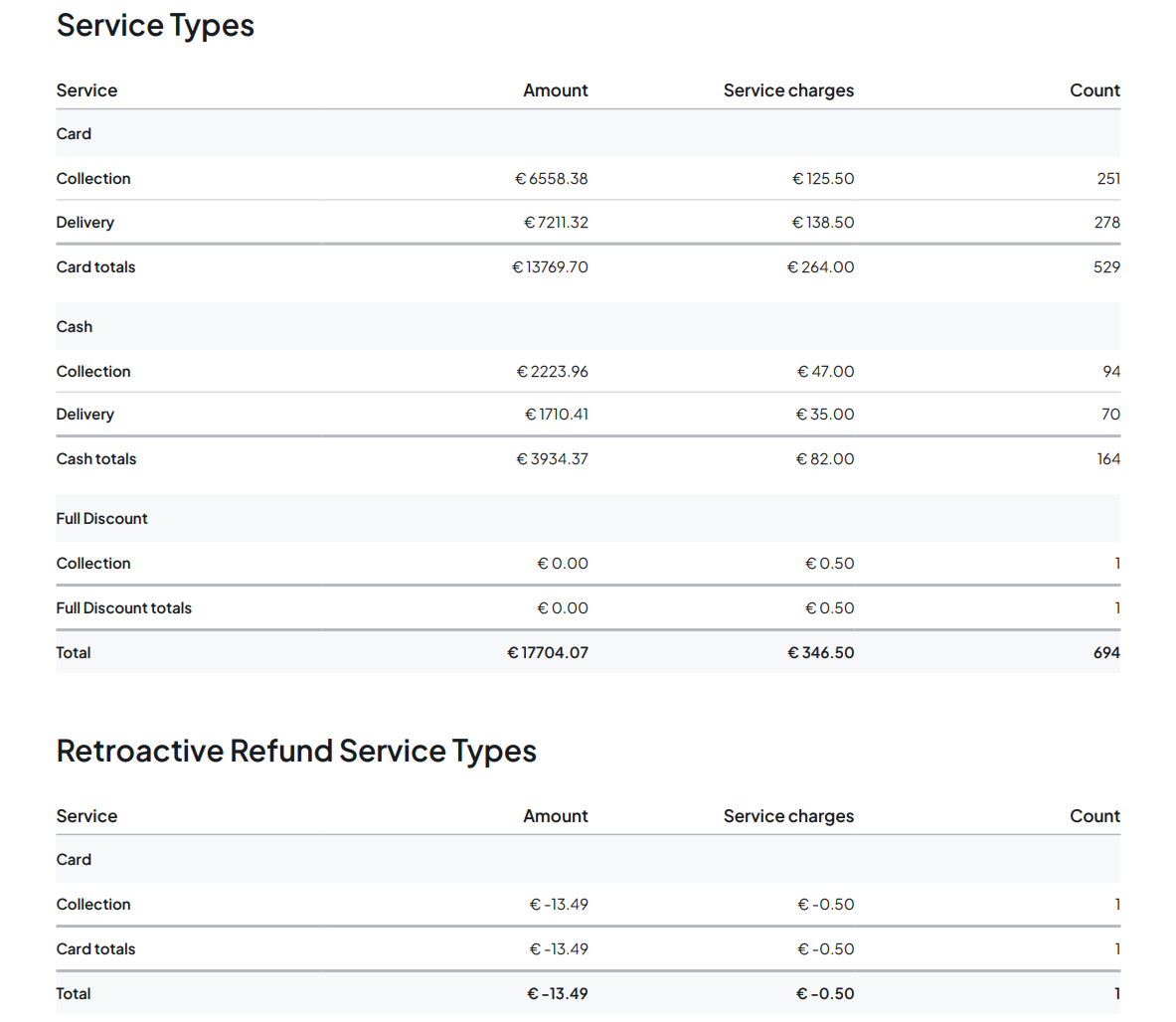Click the Card delivery count 278
Image resolution: width=1176 pixels, height=1022 pixels.
pyautogui.click(x=1106, y=223)
